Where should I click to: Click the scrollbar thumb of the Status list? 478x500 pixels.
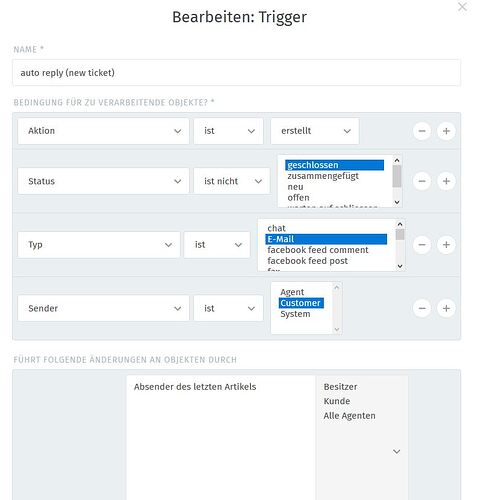397,176
